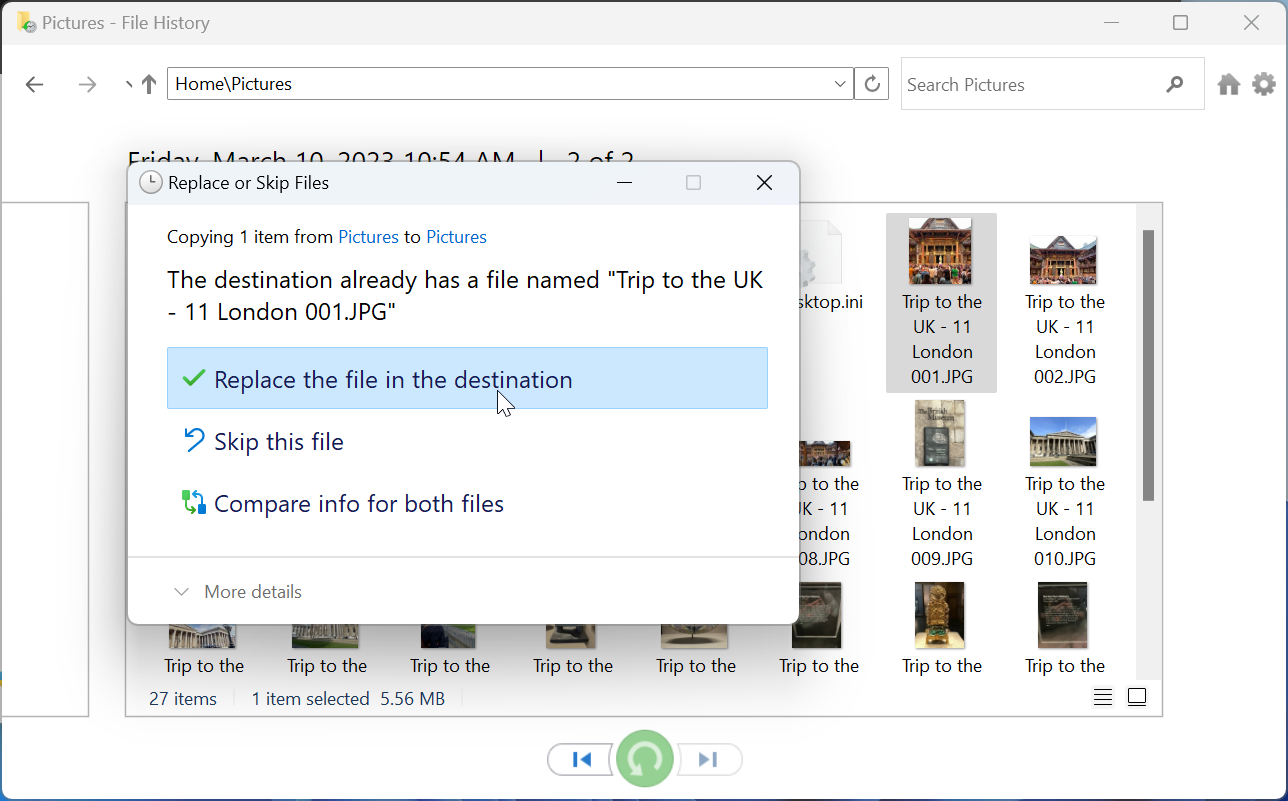Image resolution: width=1288 pixels, height=801 pixels.
Task: Expand More details in the dialog
Action: click(x=237, y=591)
